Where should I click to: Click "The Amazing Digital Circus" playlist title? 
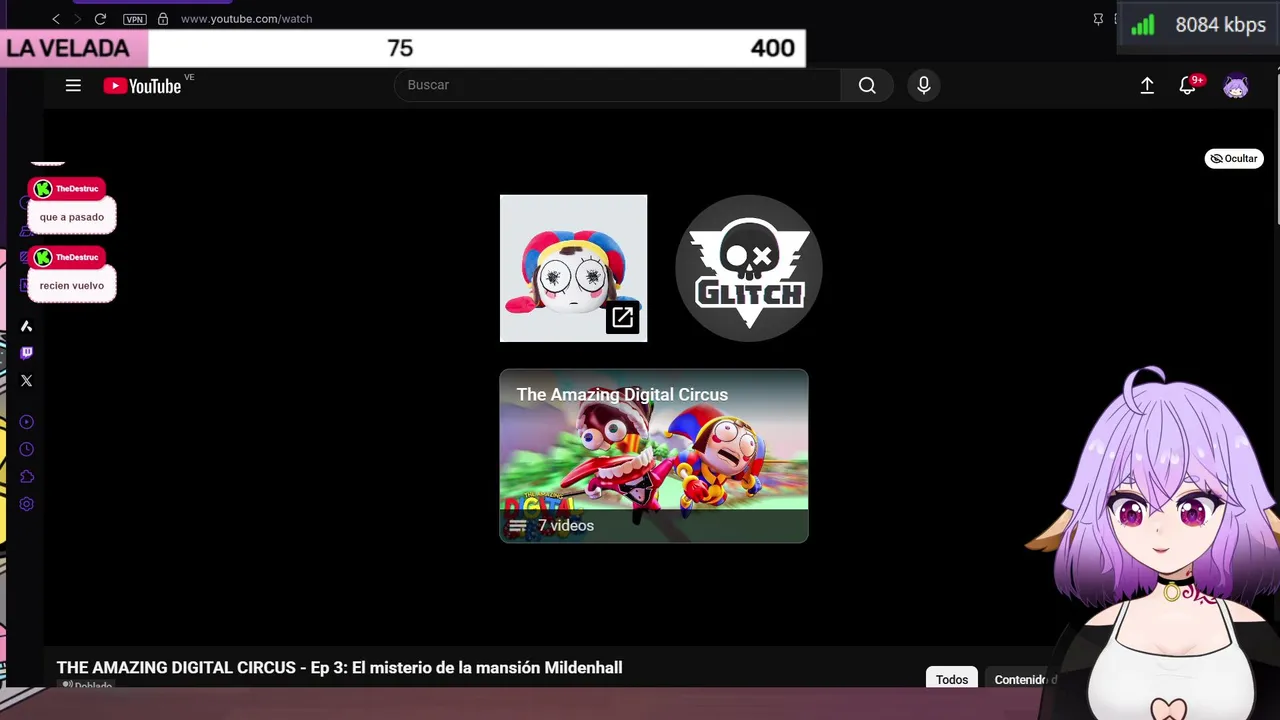point(622,395)
